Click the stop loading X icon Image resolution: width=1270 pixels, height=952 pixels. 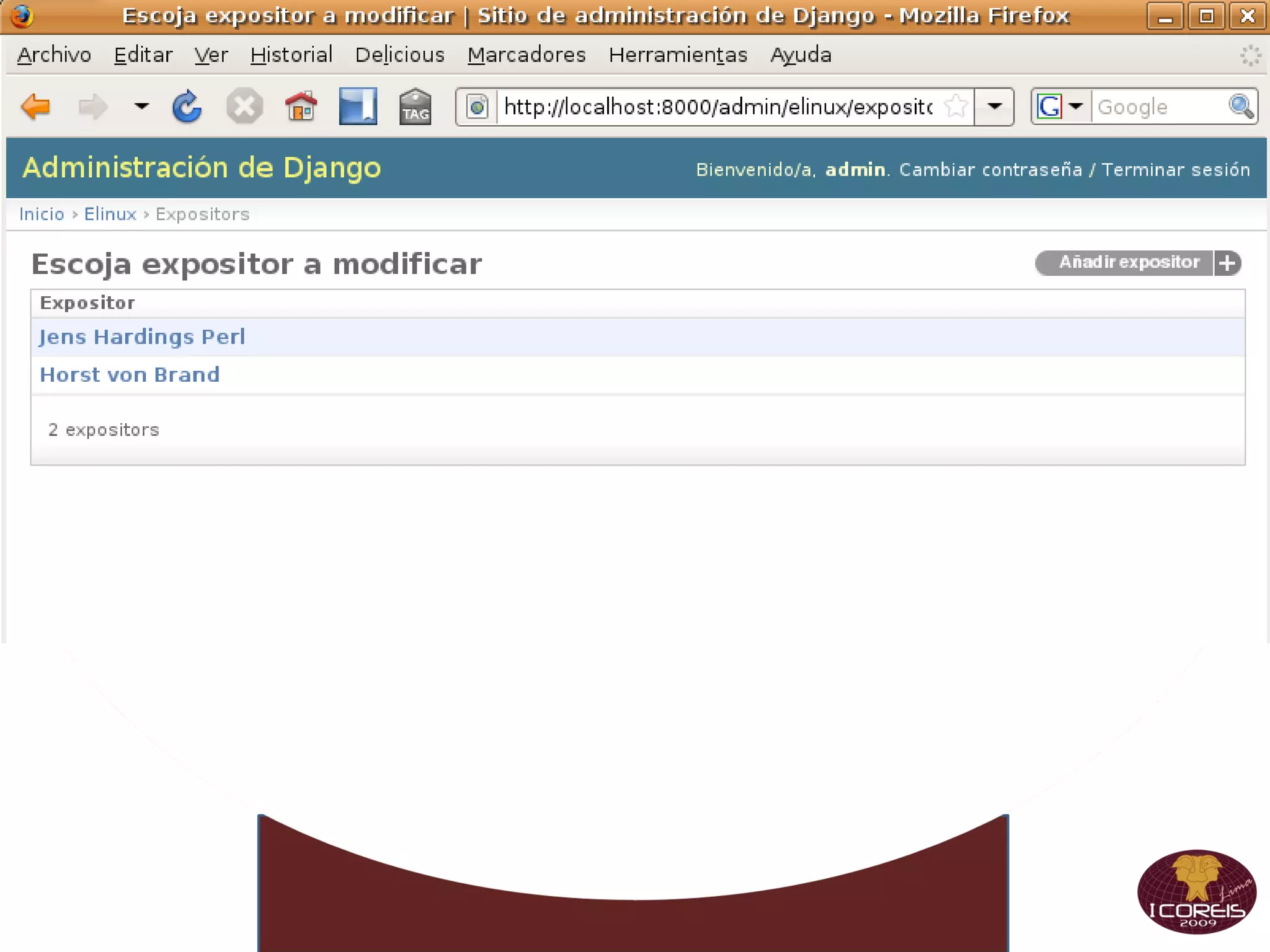[244, 107]
